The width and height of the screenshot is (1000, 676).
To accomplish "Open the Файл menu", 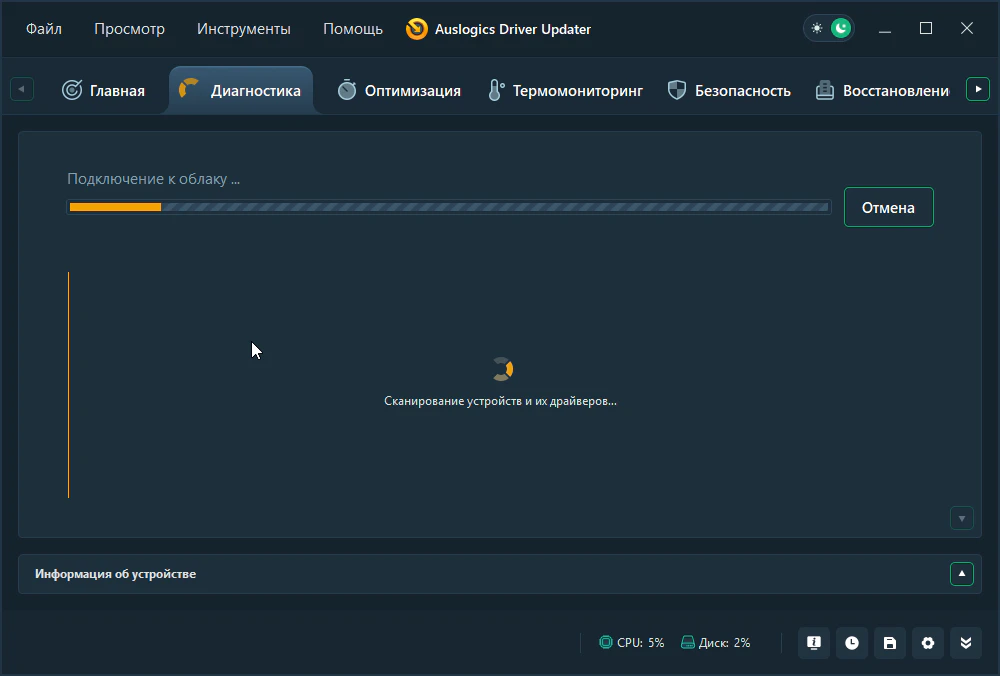I will point(44,29).
